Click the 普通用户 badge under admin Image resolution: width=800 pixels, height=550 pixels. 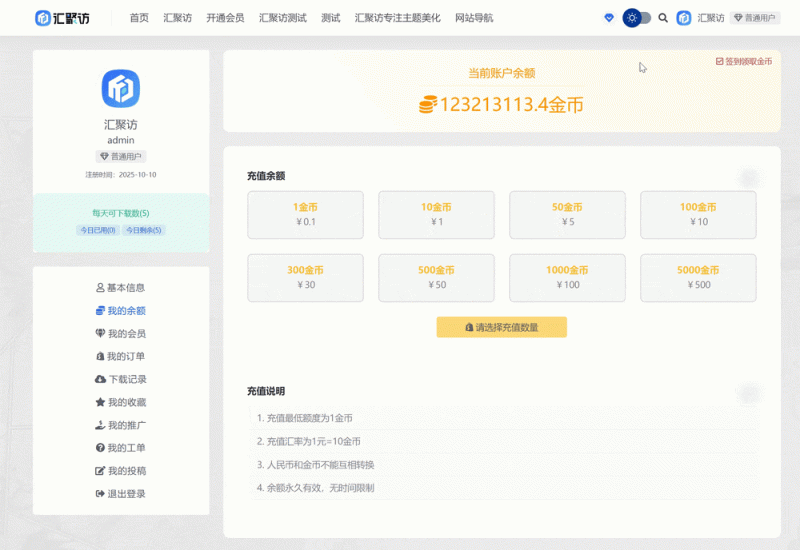[121, 156]
